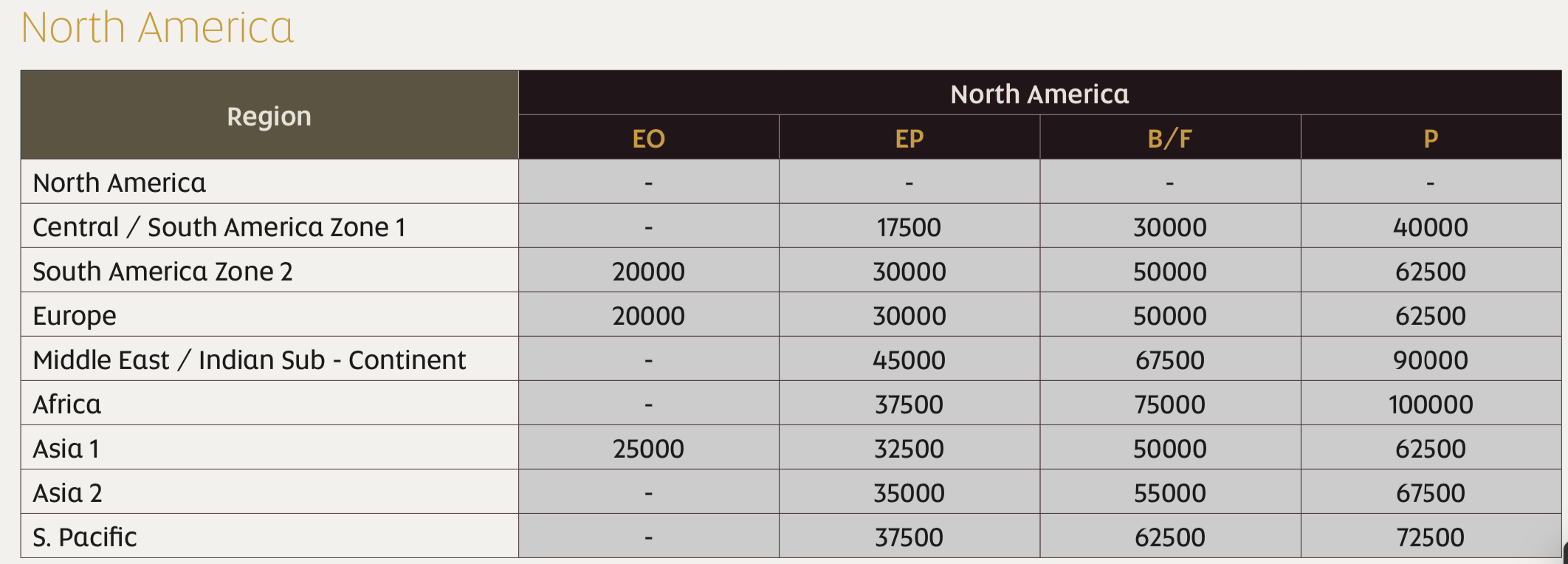The width and height of the screenshot is (1568, 564).
Task: Click the S. Pacific row label
Action: [85, 537]
